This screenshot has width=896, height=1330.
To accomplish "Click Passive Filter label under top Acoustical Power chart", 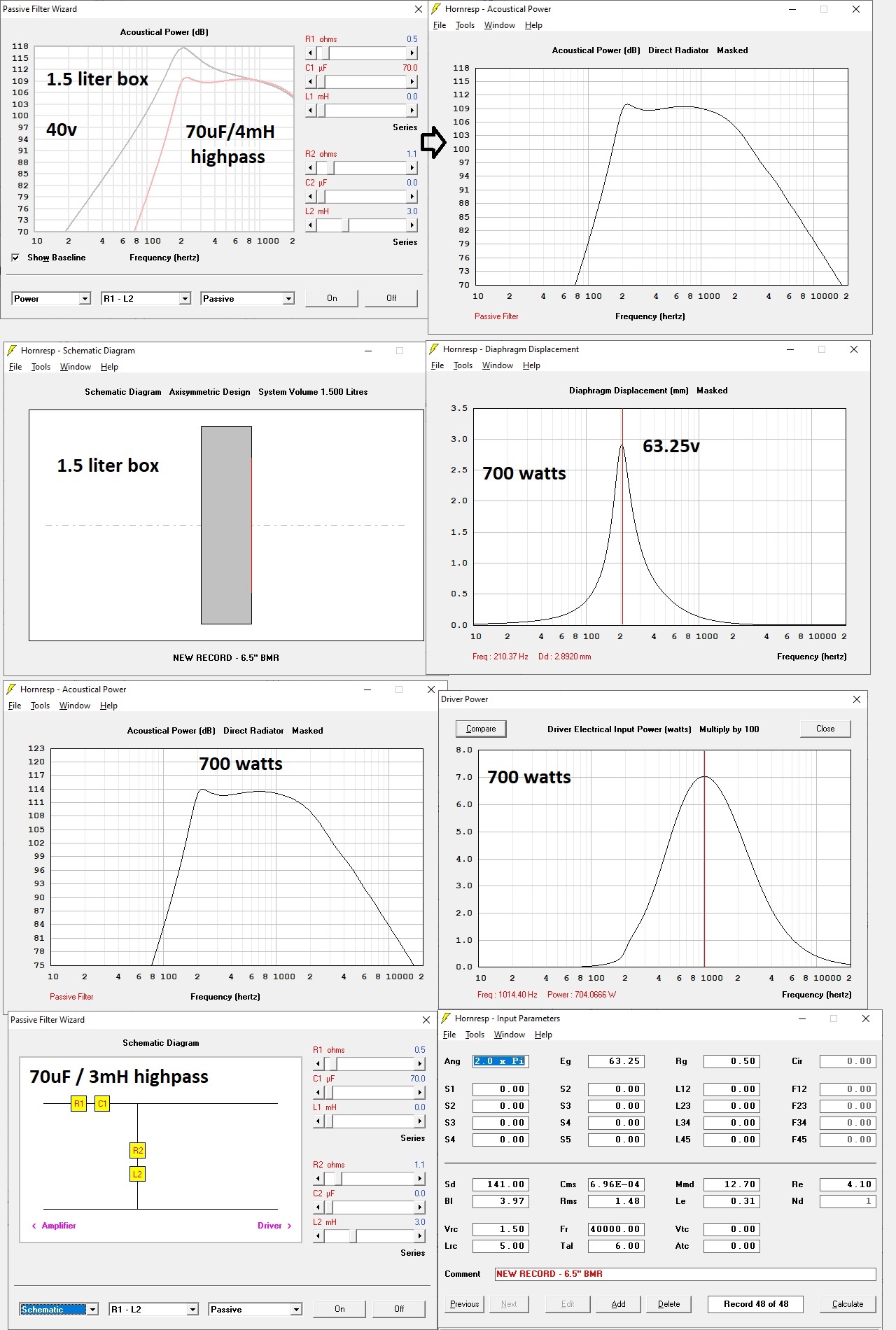I will pos(496,316).
